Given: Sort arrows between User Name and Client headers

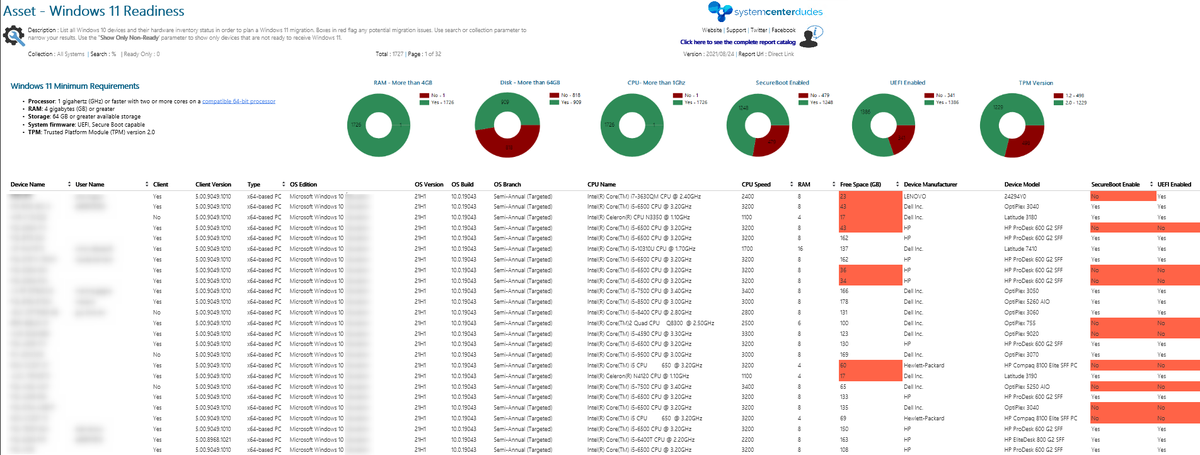Looking at the screenshot, I should coord(146,185).
